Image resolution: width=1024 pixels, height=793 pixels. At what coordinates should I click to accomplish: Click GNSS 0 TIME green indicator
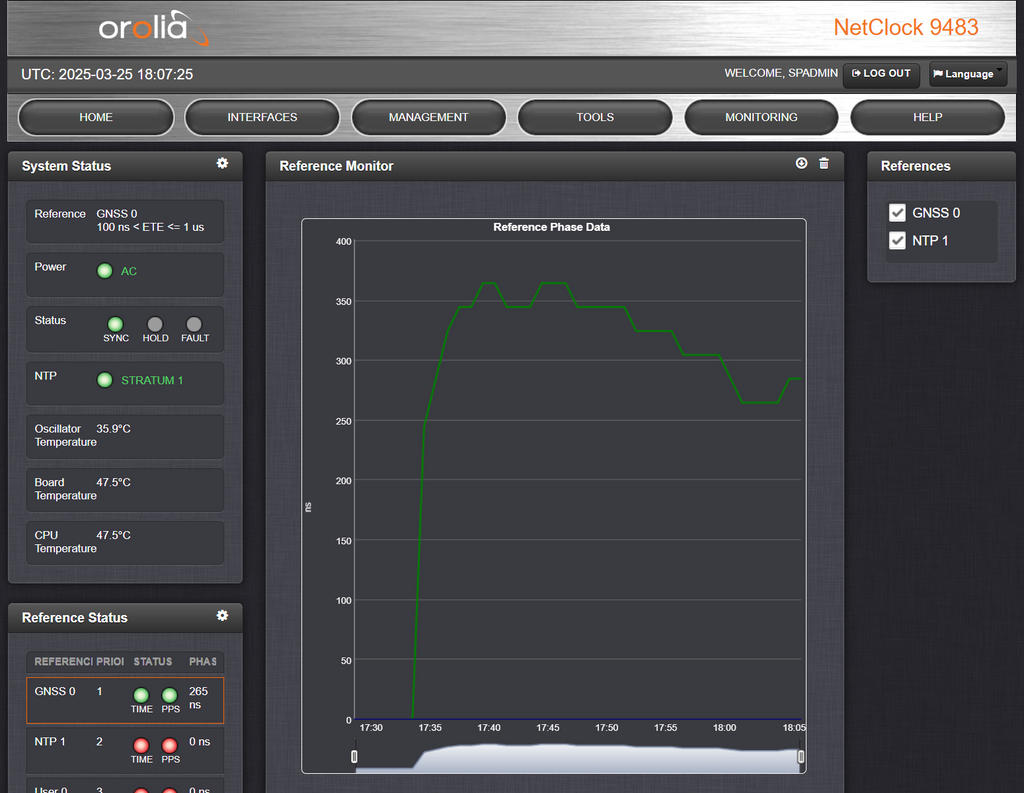pyautogui.click(x=141, y=695)
